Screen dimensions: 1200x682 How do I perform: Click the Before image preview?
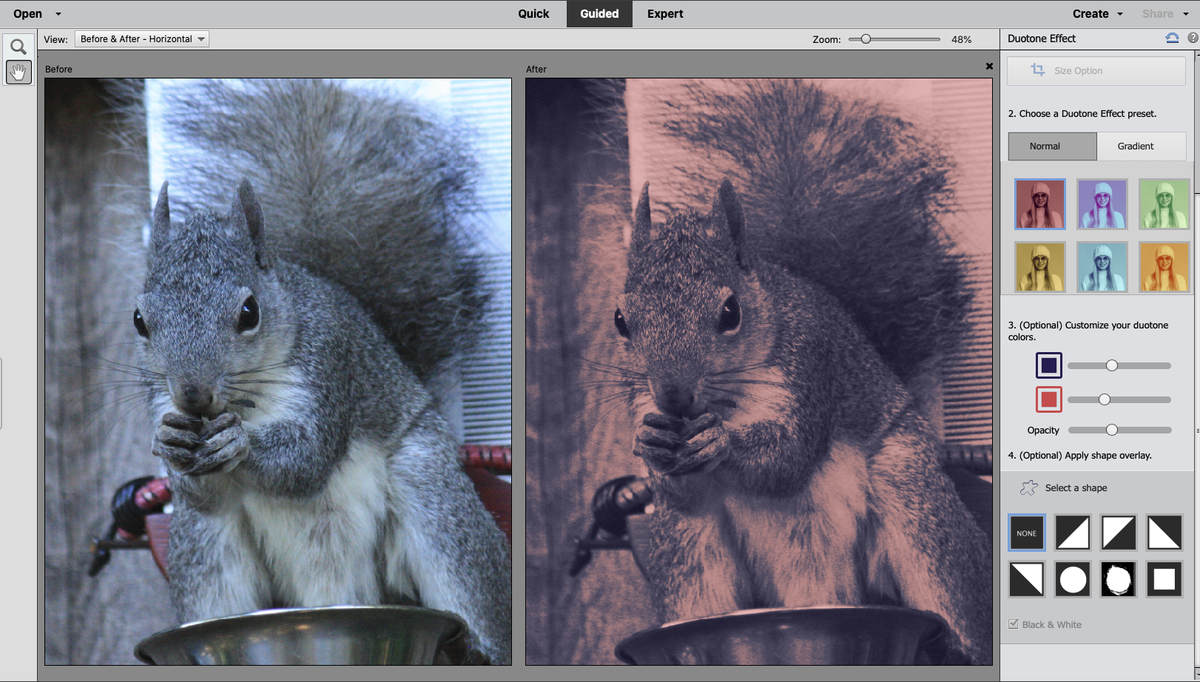[x=278, y=372]
